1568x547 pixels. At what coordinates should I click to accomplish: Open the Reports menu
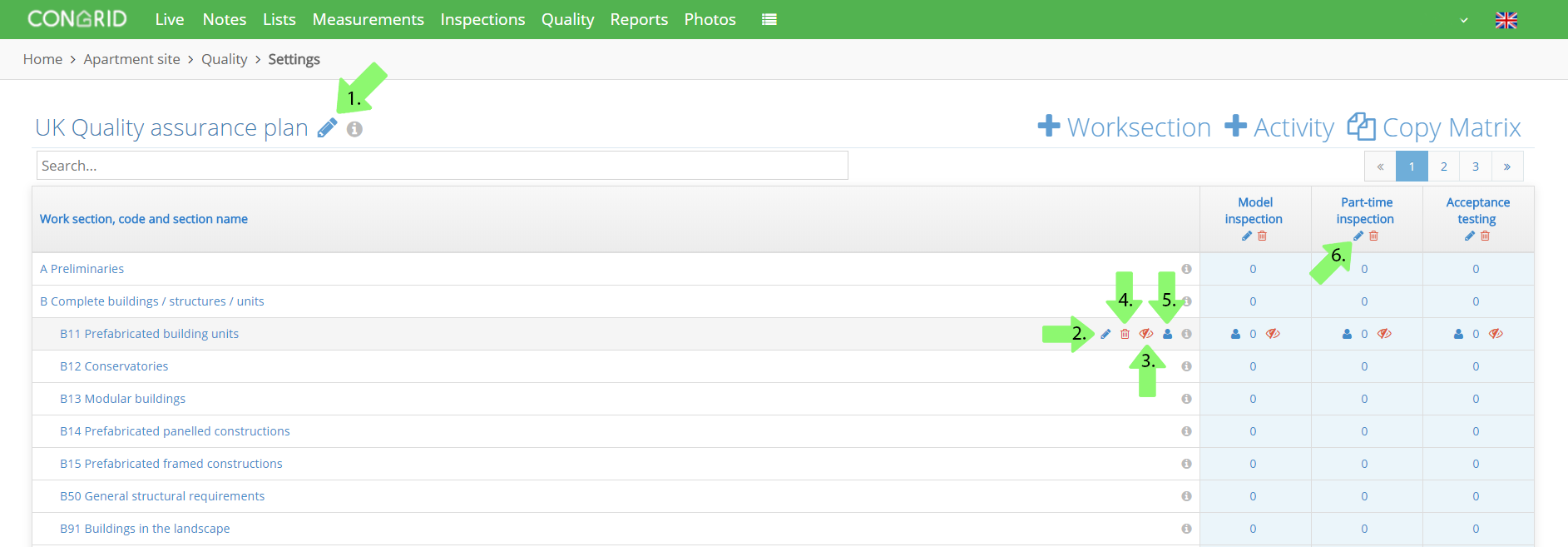[x=639, y=19]
